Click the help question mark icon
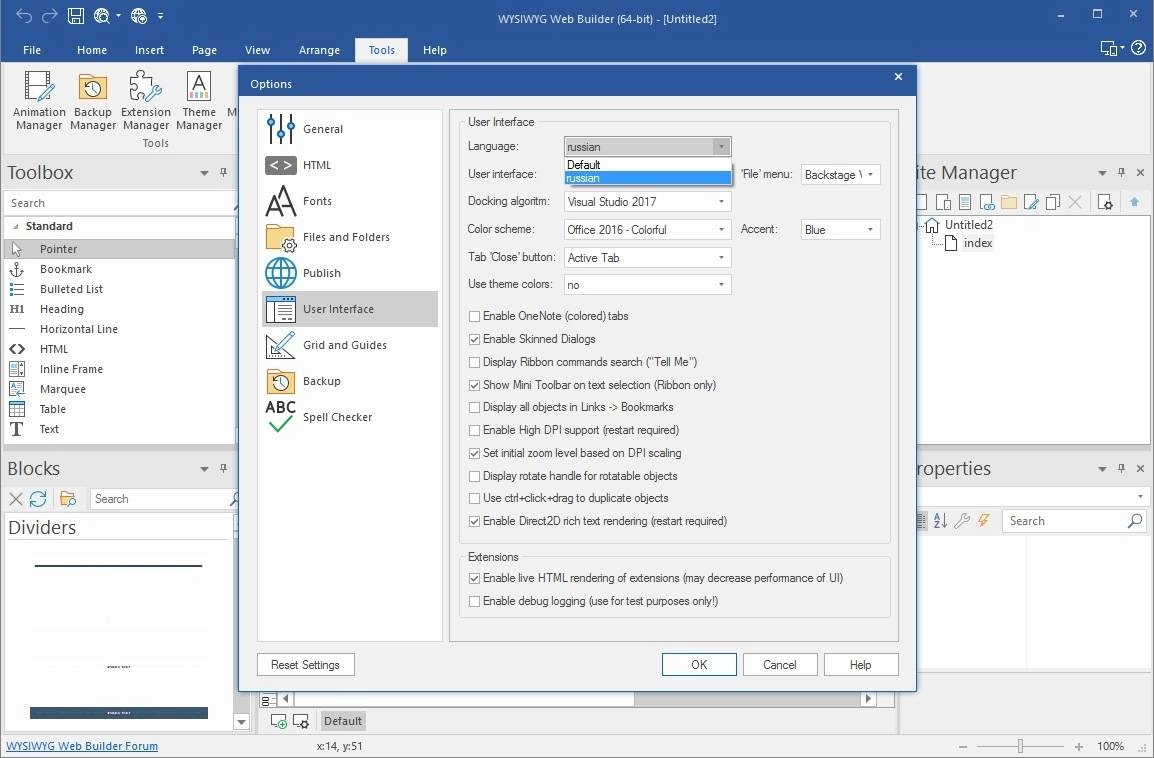The height and width of the screenshot is (758, 1154). pyautogui.click(x=1138, y=48)
